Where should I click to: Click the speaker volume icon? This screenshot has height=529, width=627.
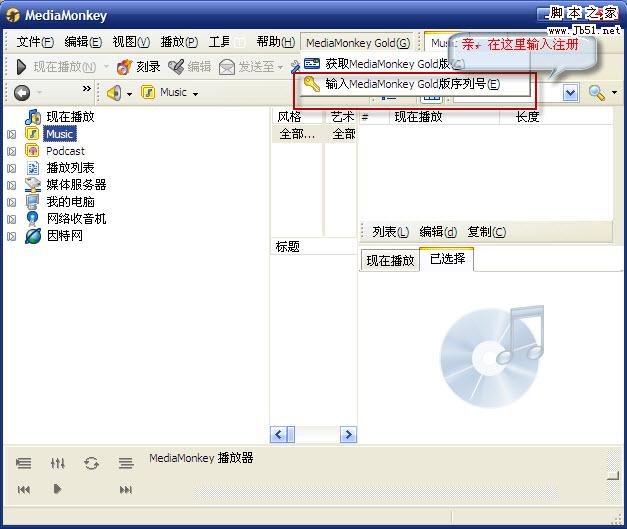114,93
